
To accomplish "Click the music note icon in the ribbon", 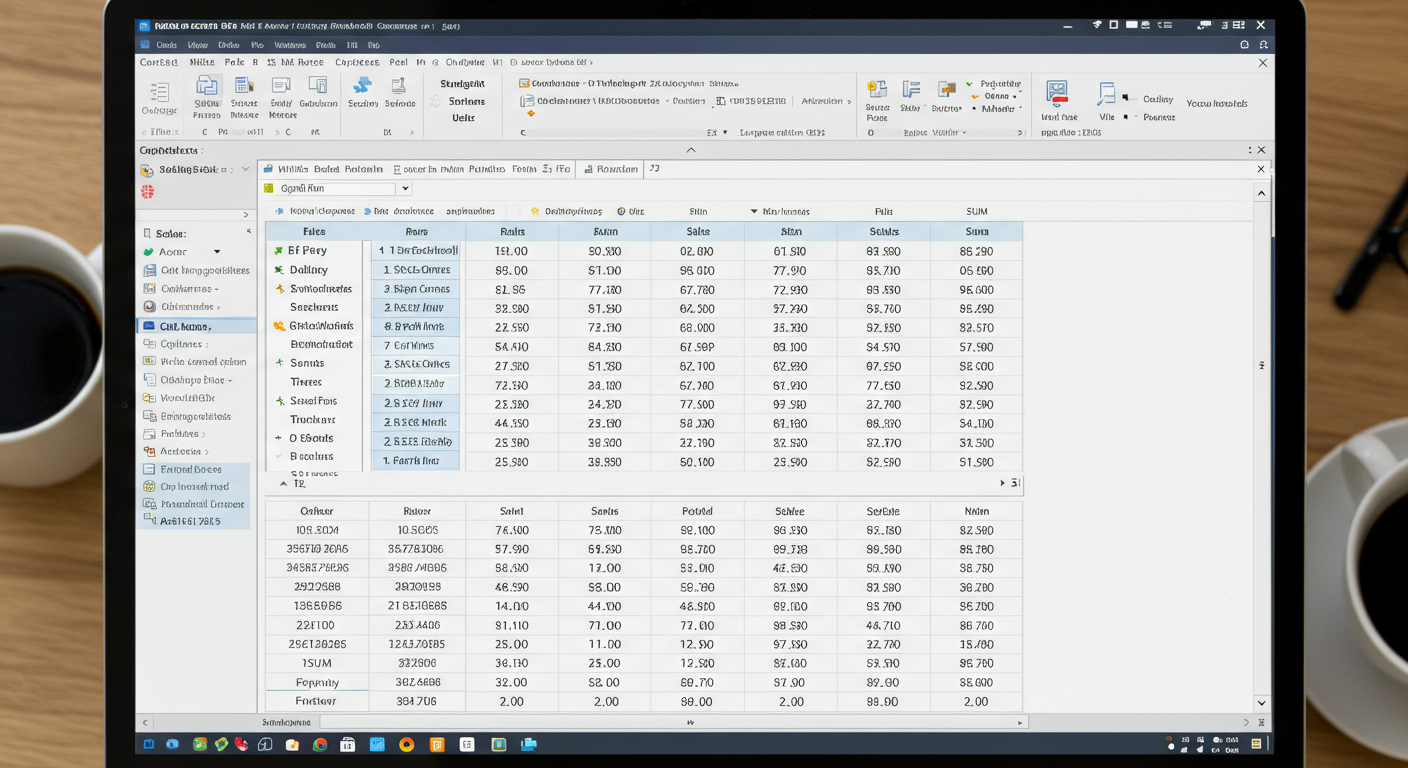I will (1105, 94).
